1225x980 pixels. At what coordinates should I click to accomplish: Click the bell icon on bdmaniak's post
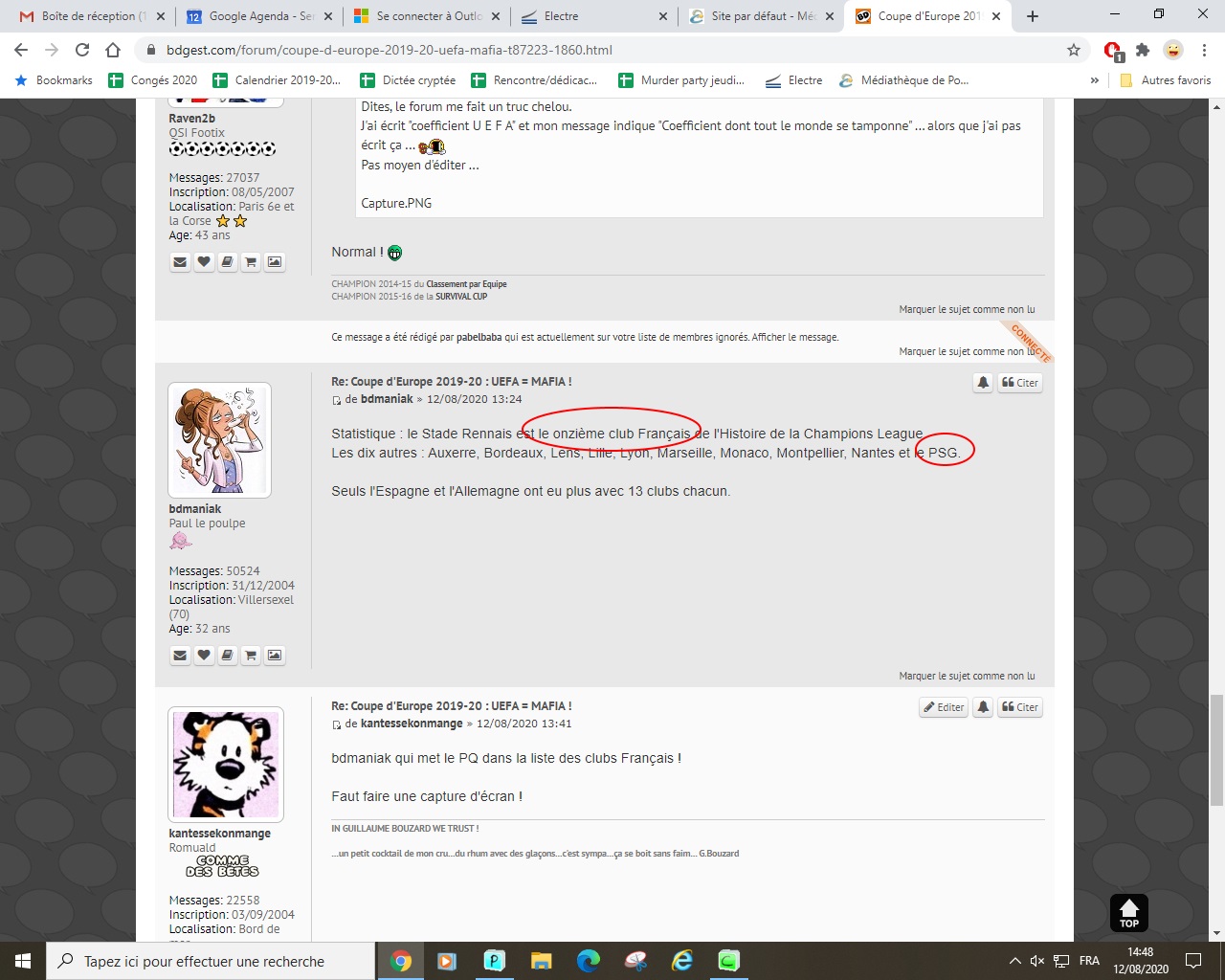coord(983,383)
